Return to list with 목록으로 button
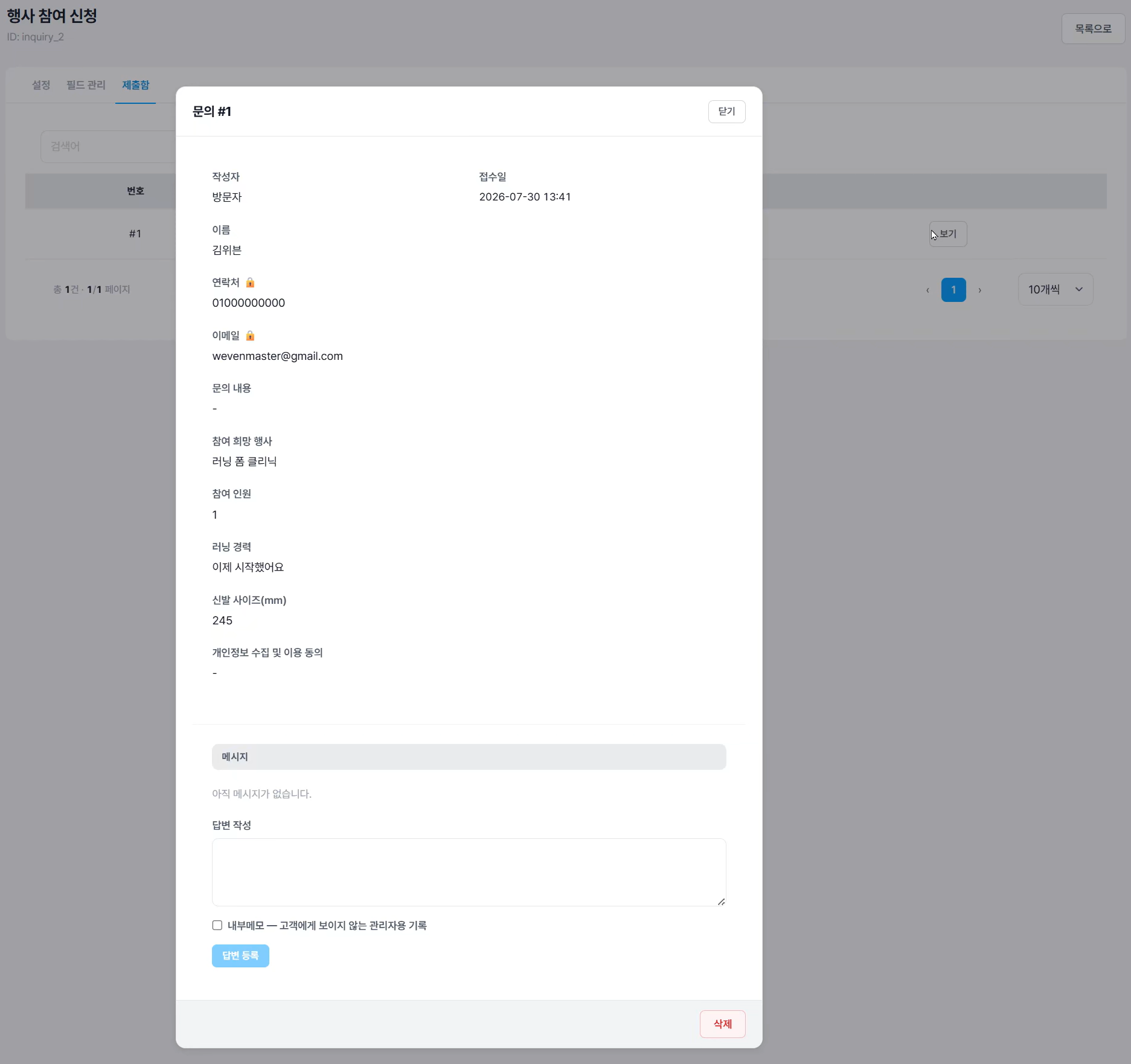Screen dimensions: 1131x1064 point(1093,28)
